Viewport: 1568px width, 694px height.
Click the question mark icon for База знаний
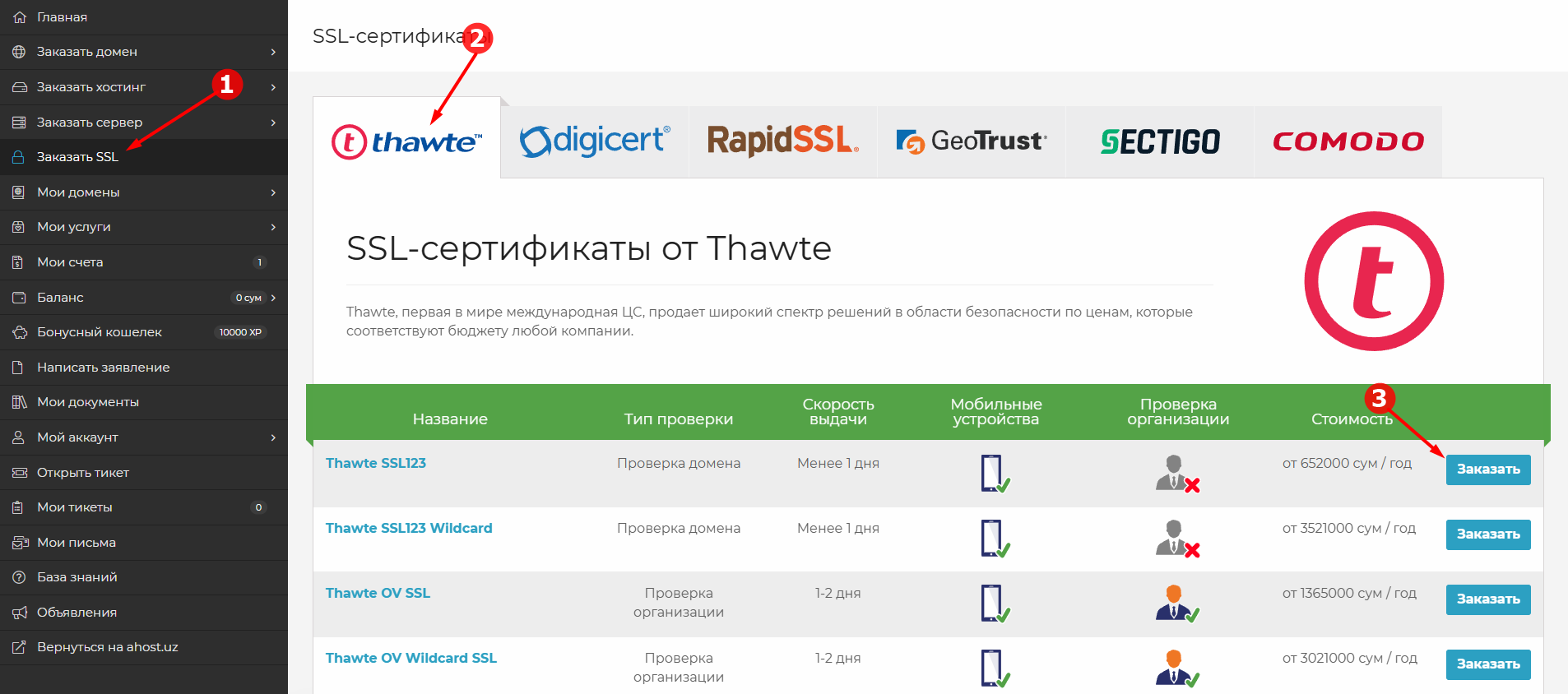[19, 577]
